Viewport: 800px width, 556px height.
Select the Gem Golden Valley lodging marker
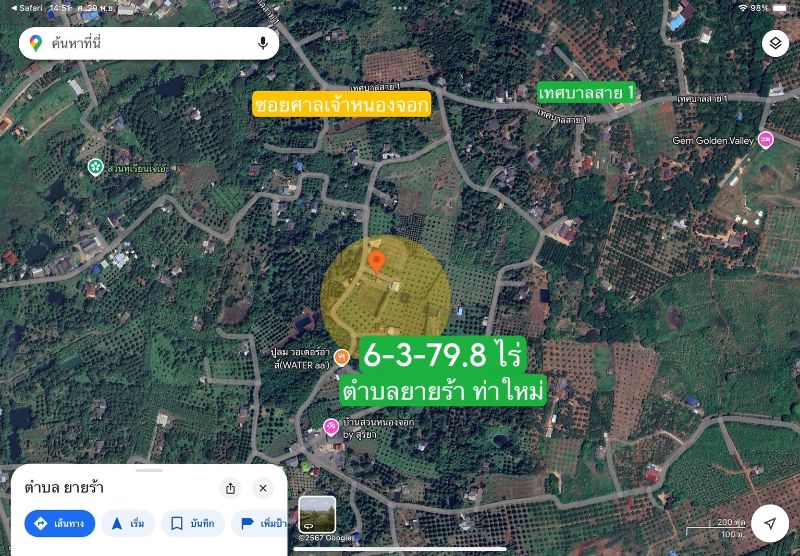click(766, 140)
